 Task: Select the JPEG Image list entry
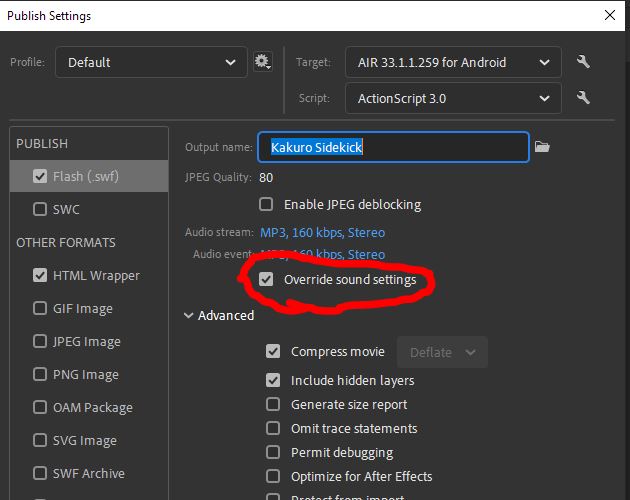tap(89, 341)
